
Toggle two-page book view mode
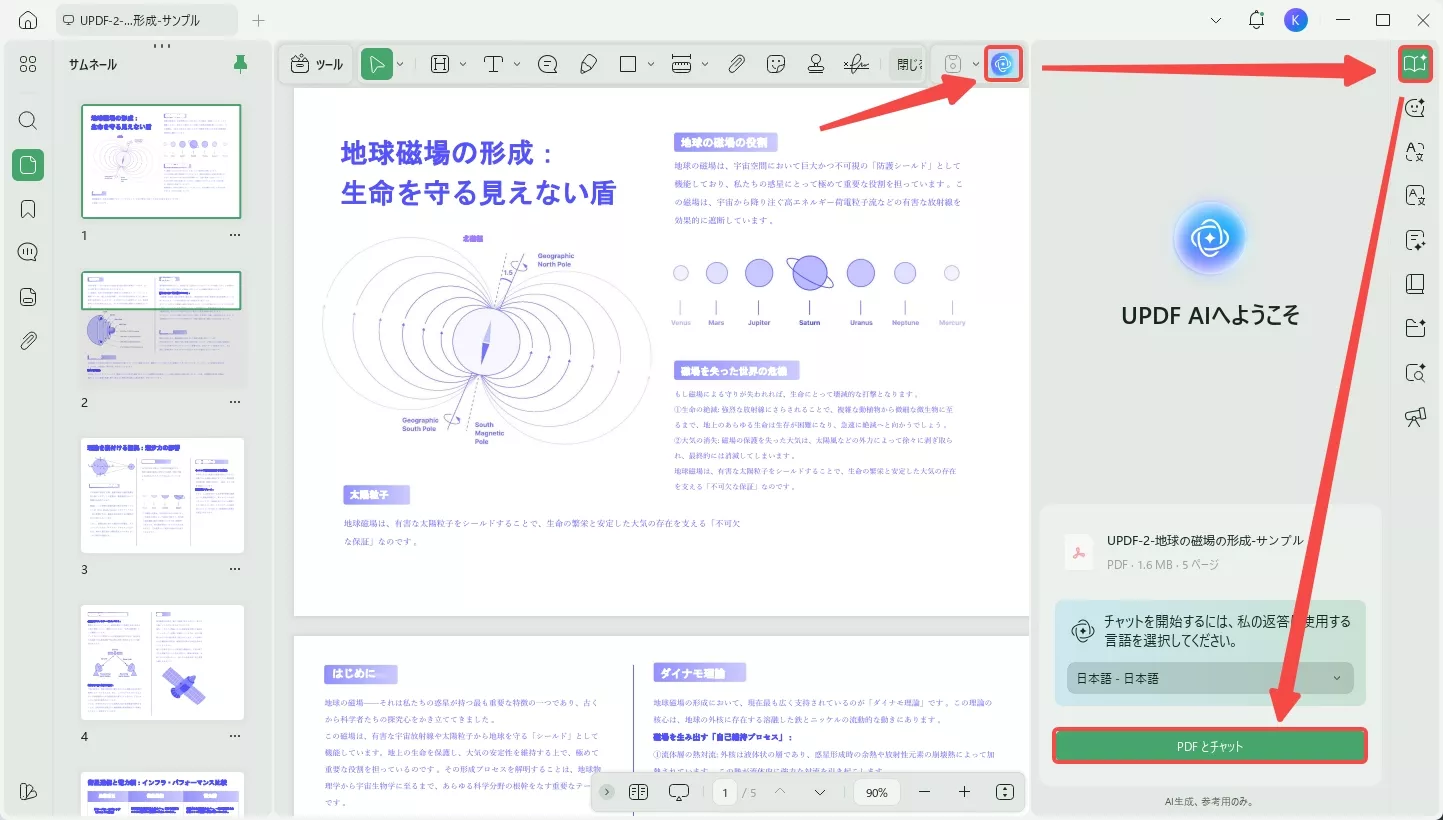click(x=638, y=791)
